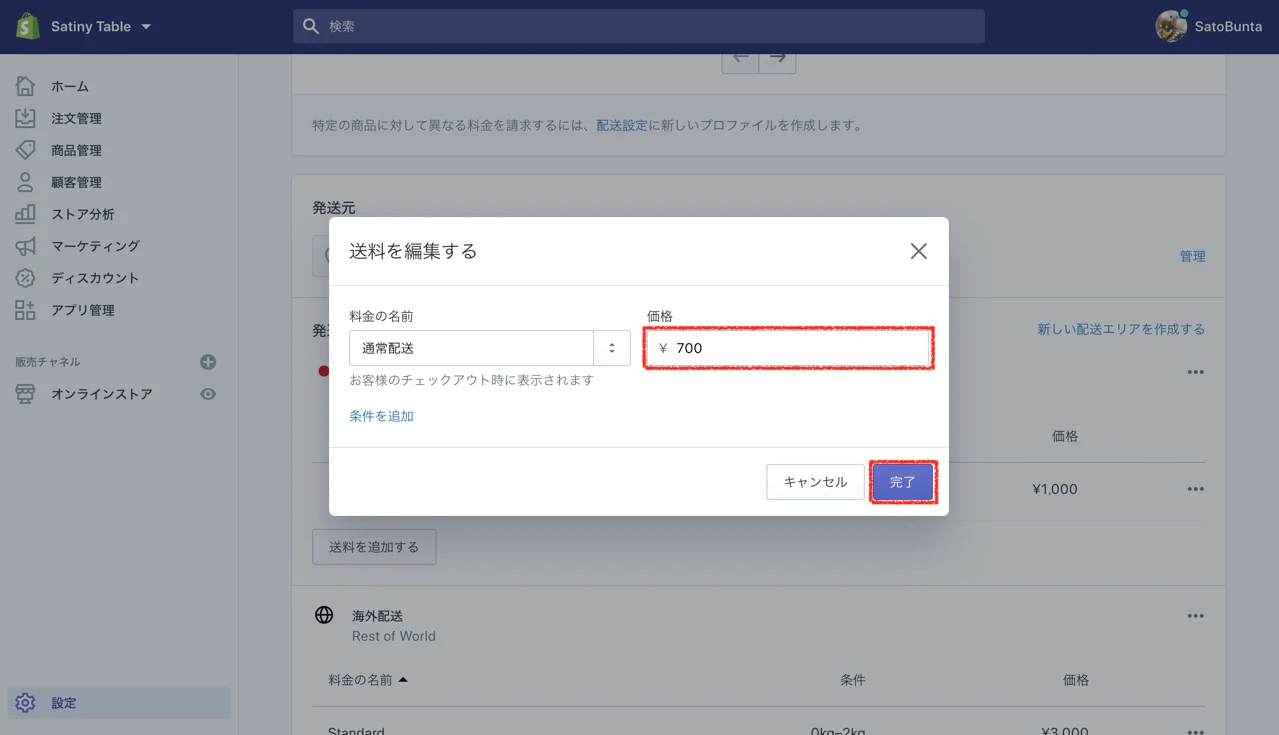Click the Shopify logo icon
This screenshot has width=1279, height=735.
(x=27, y=26)
